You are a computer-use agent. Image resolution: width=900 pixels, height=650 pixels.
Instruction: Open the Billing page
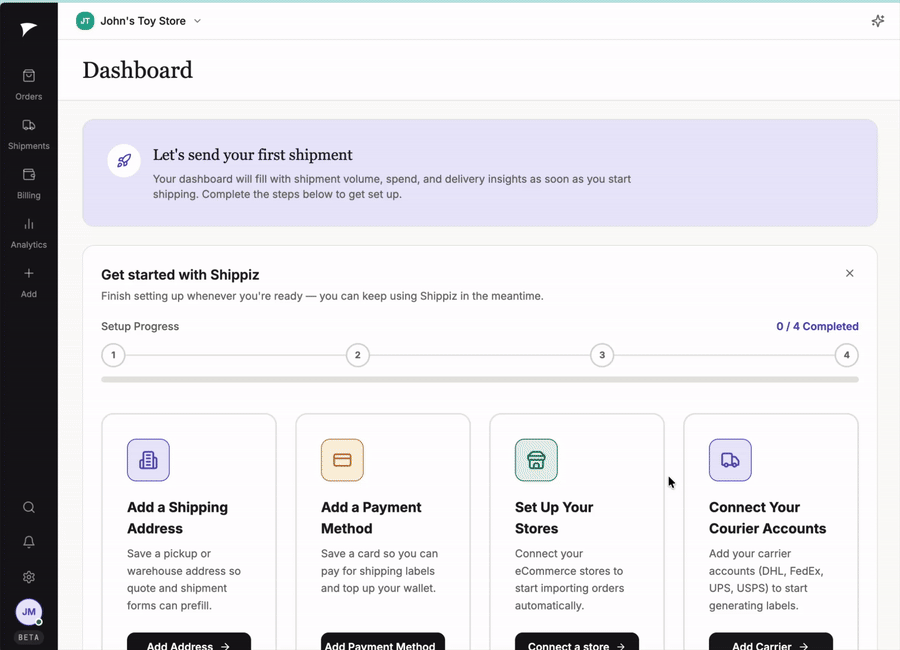coord(29,183)
